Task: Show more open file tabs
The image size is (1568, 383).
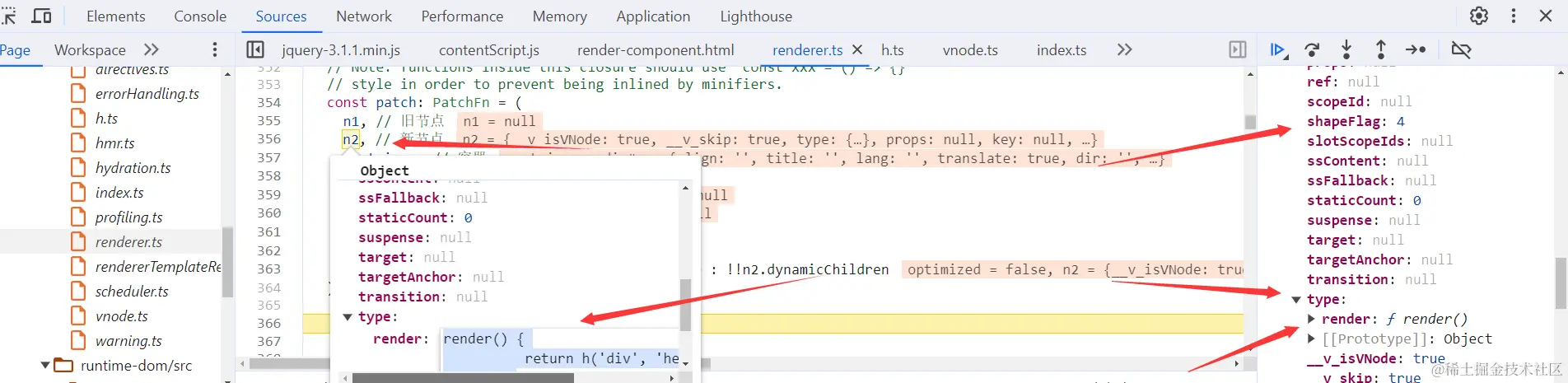Action: click(x=1124, y=49)
